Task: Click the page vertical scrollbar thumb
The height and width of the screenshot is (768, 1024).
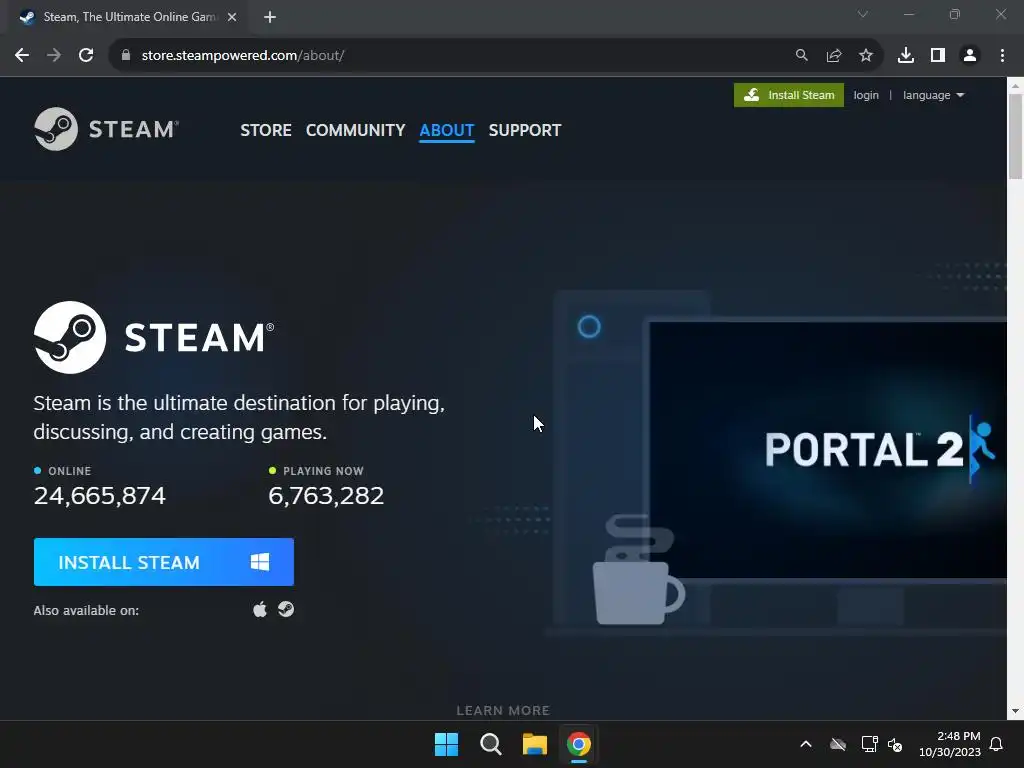Action: (x=1015, y=136)
